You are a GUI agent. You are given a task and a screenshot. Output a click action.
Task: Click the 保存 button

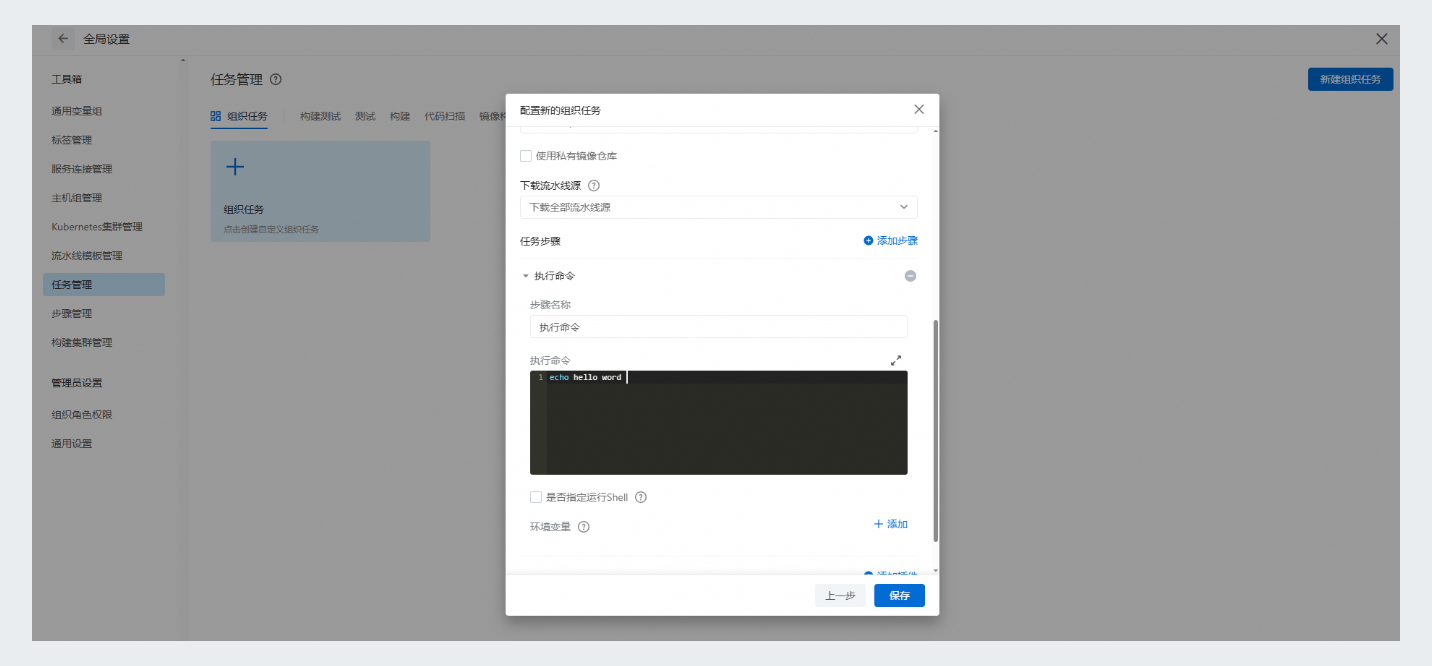pos(899,596)
